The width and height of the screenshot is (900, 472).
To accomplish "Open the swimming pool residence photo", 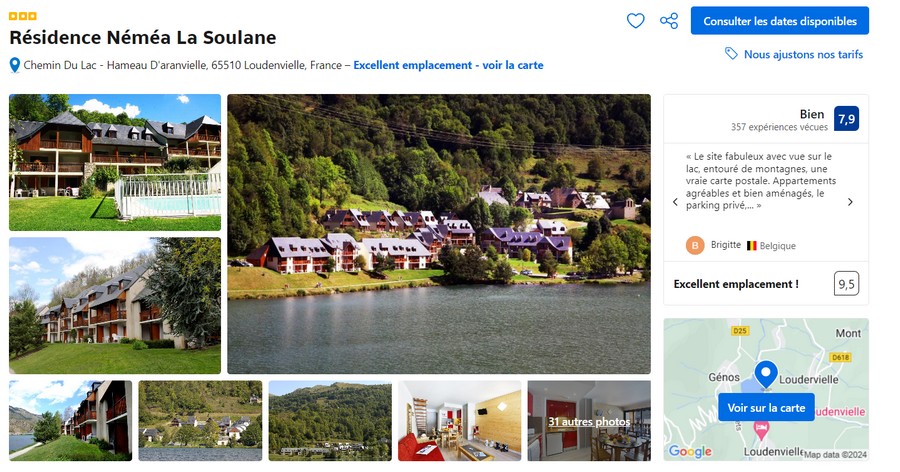I will pyautogui.click(x=115, y=162).
